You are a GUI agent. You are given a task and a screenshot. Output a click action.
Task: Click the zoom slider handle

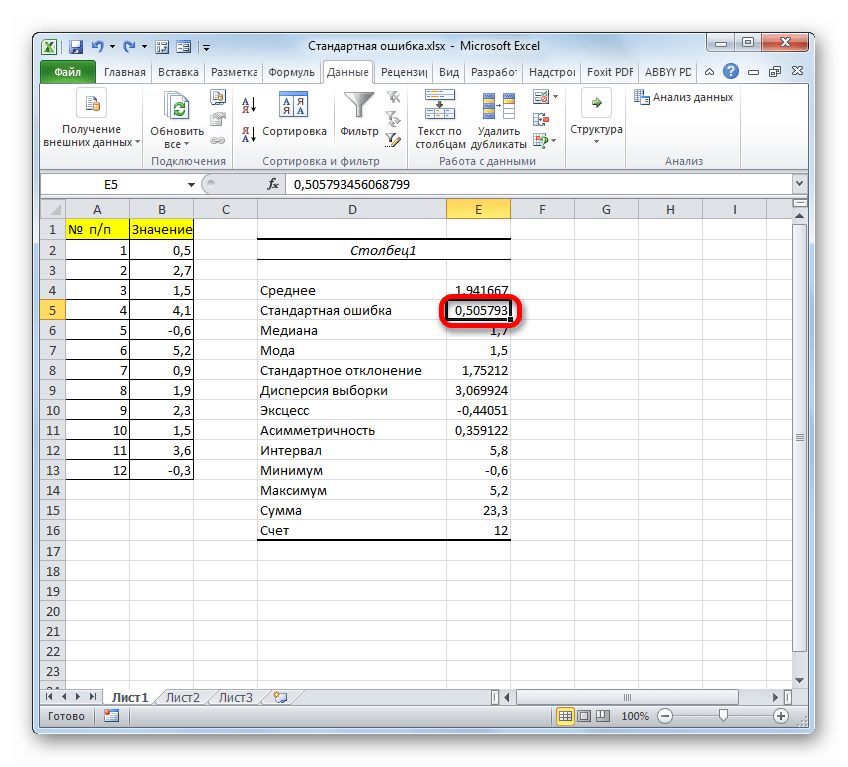(723, 716)
